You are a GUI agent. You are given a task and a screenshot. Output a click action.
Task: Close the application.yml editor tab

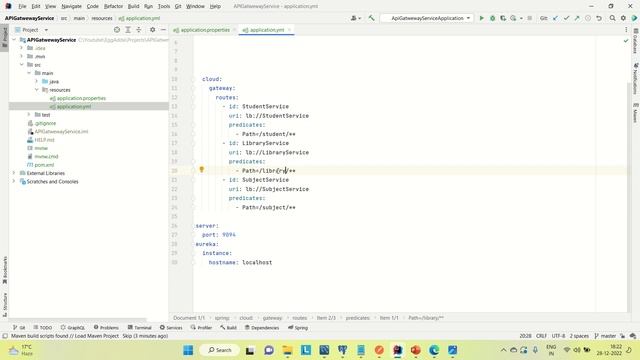[289, 30]
